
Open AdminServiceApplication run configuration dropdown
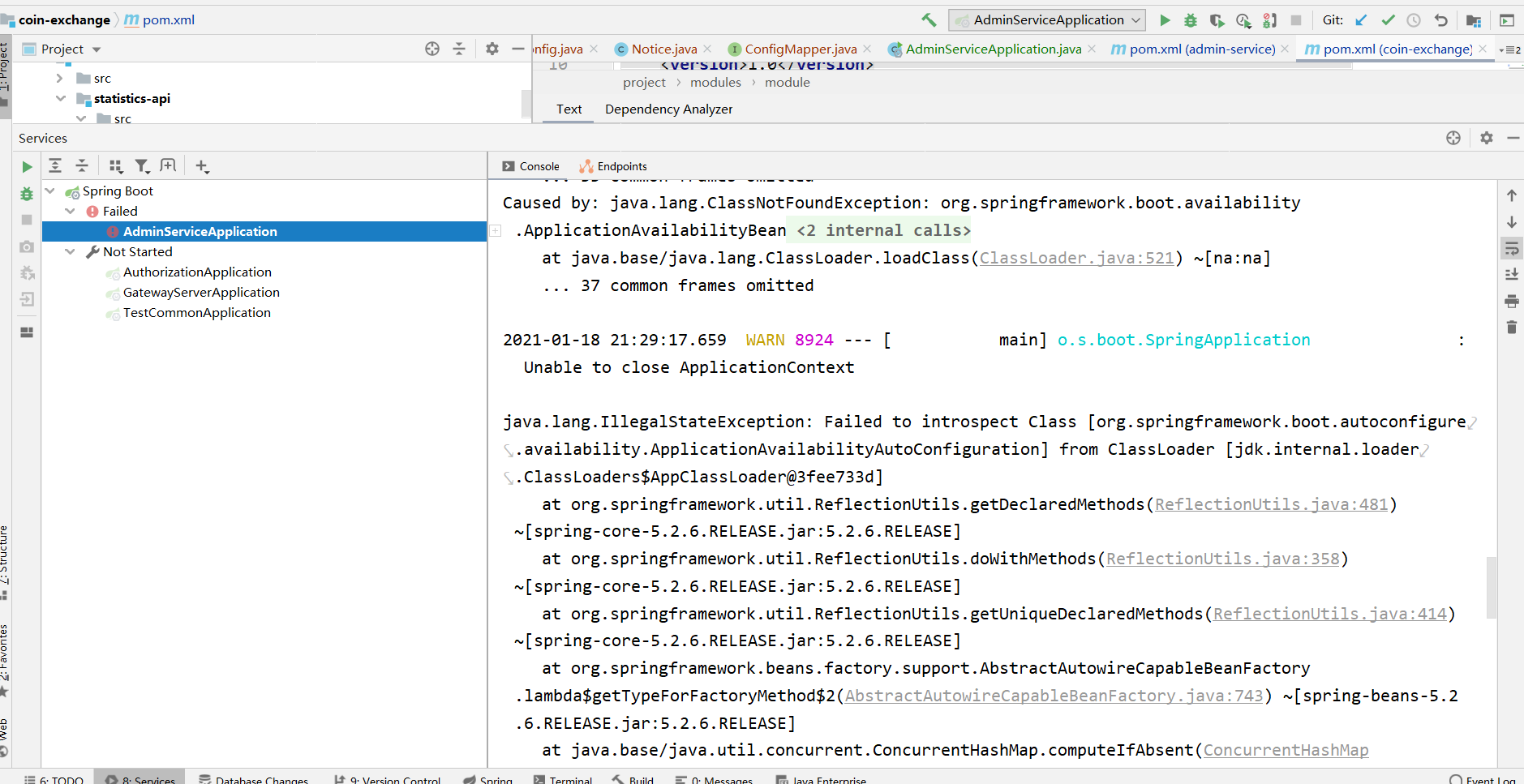(1047, 19)
